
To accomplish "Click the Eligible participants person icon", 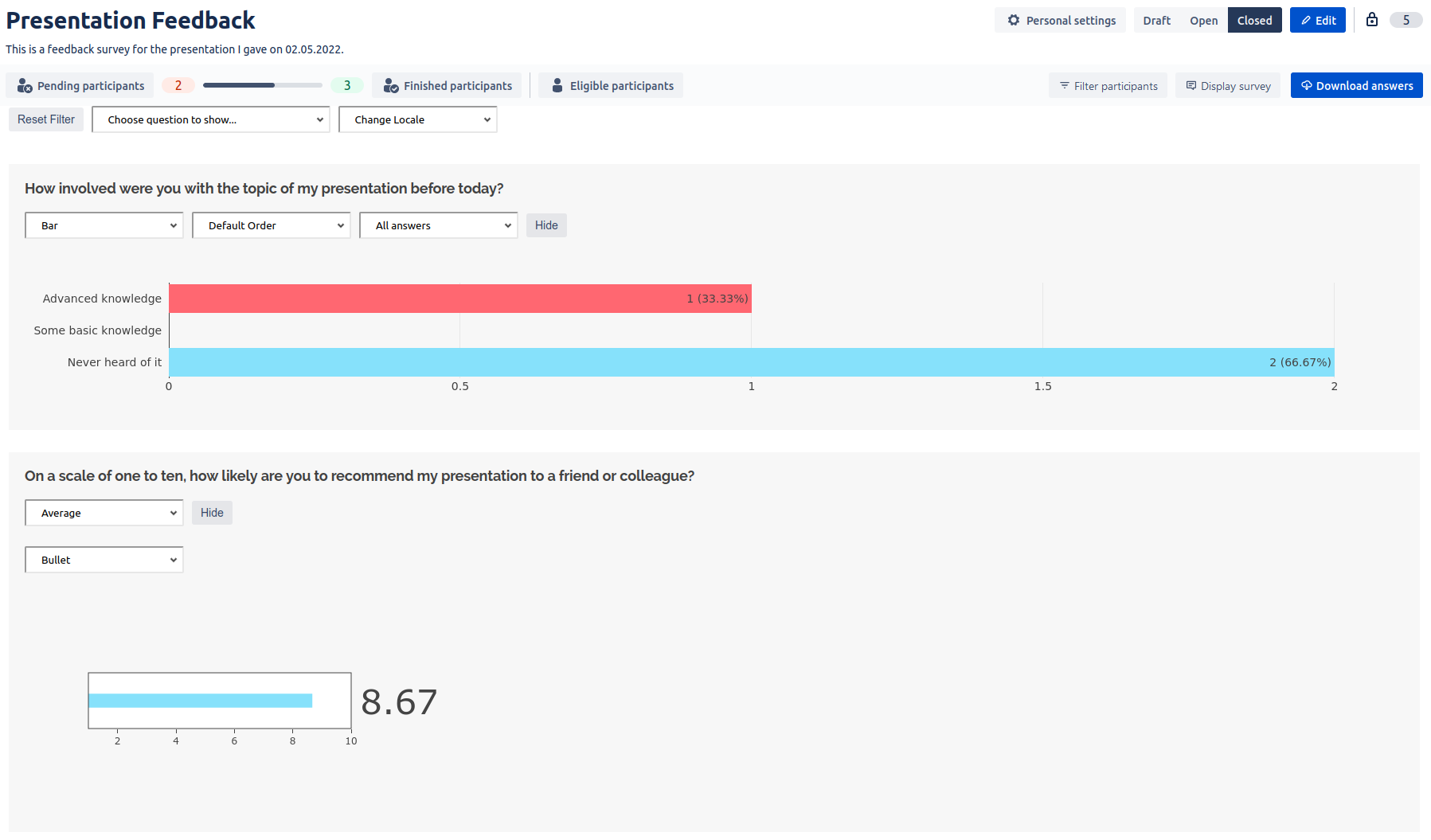I will (557, 86).
